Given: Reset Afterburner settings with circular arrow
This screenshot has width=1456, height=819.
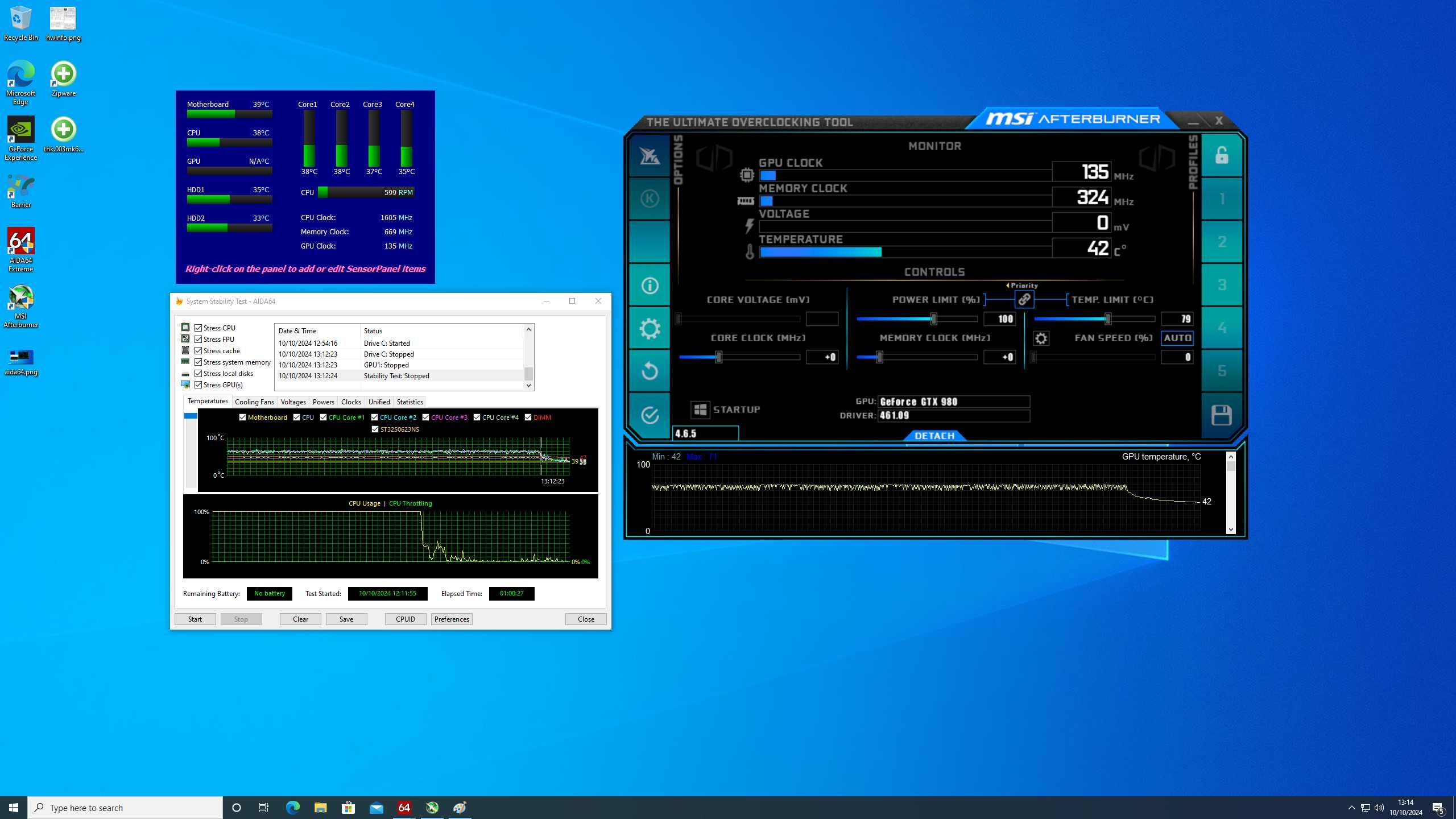Looking at the screenshot, I should click(650, 371).
